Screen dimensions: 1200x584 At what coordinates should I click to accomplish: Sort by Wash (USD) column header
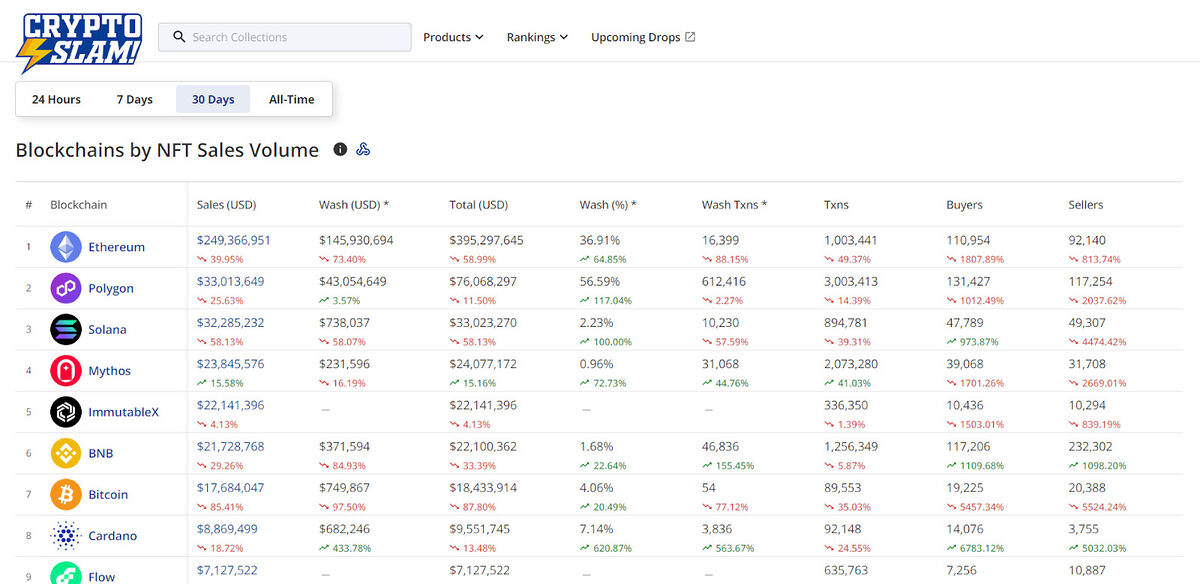354,205
